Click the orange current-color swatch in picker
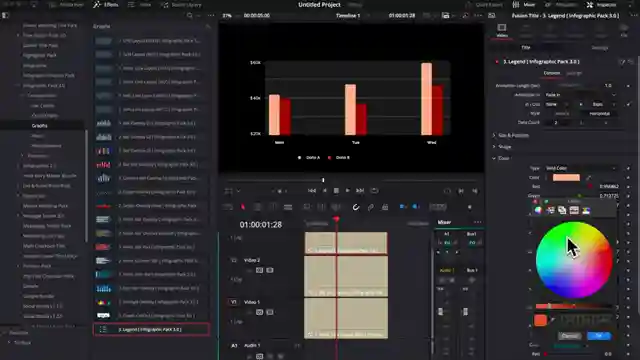Viewport: 640px width, 360px height. click(540, 320)
